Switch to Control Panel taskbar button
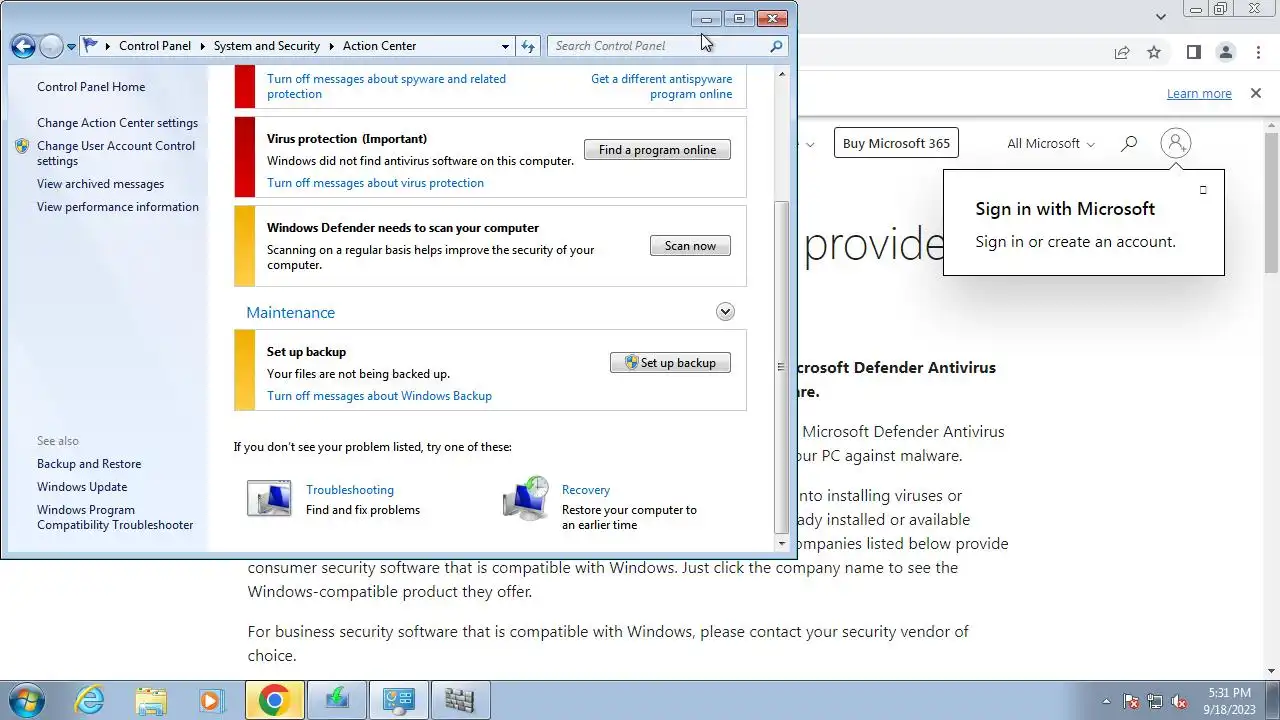This screenshot has width=1280, height=720. (398, 701)
